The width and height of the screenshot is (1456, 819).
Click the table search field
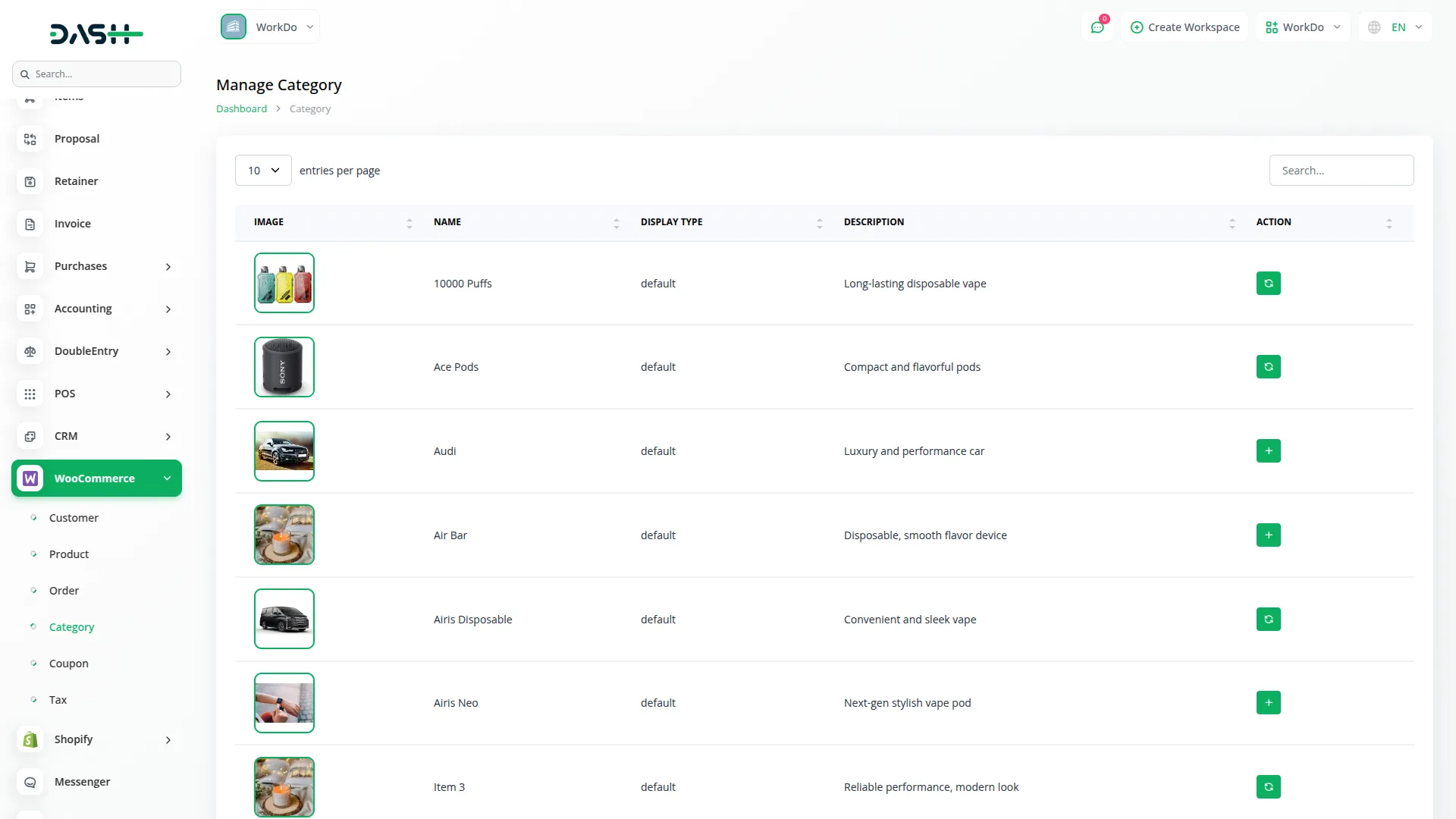click(x=1341, y=170)
